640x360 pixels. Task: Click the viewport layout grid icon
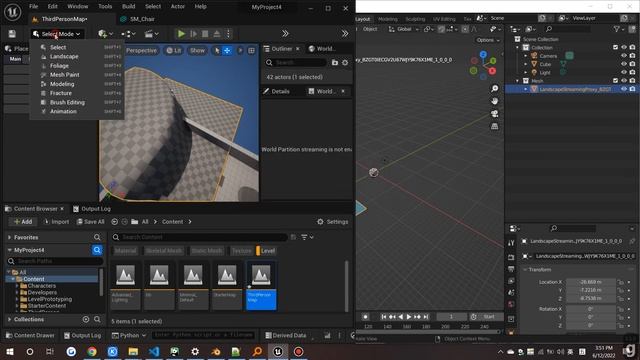point(251,51)
